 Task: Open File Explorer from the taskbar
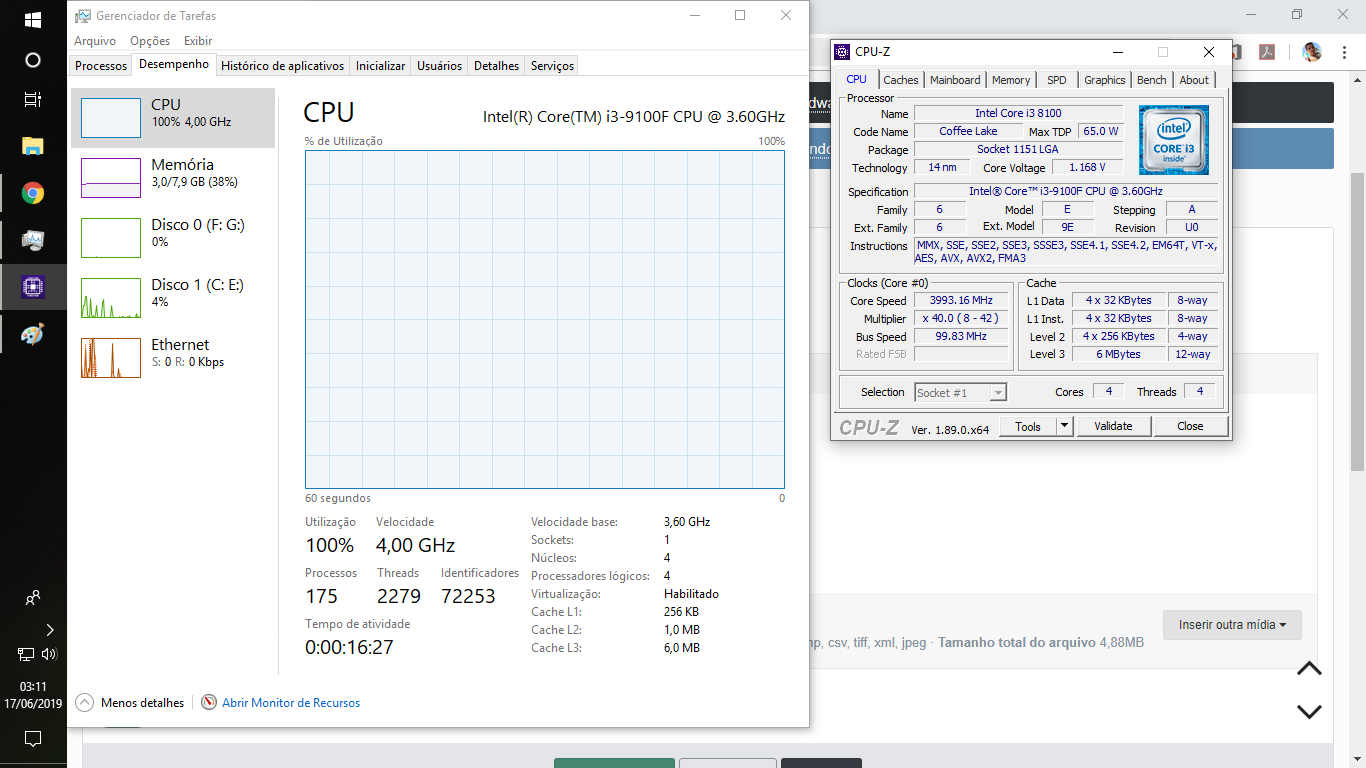coord(33,146)
